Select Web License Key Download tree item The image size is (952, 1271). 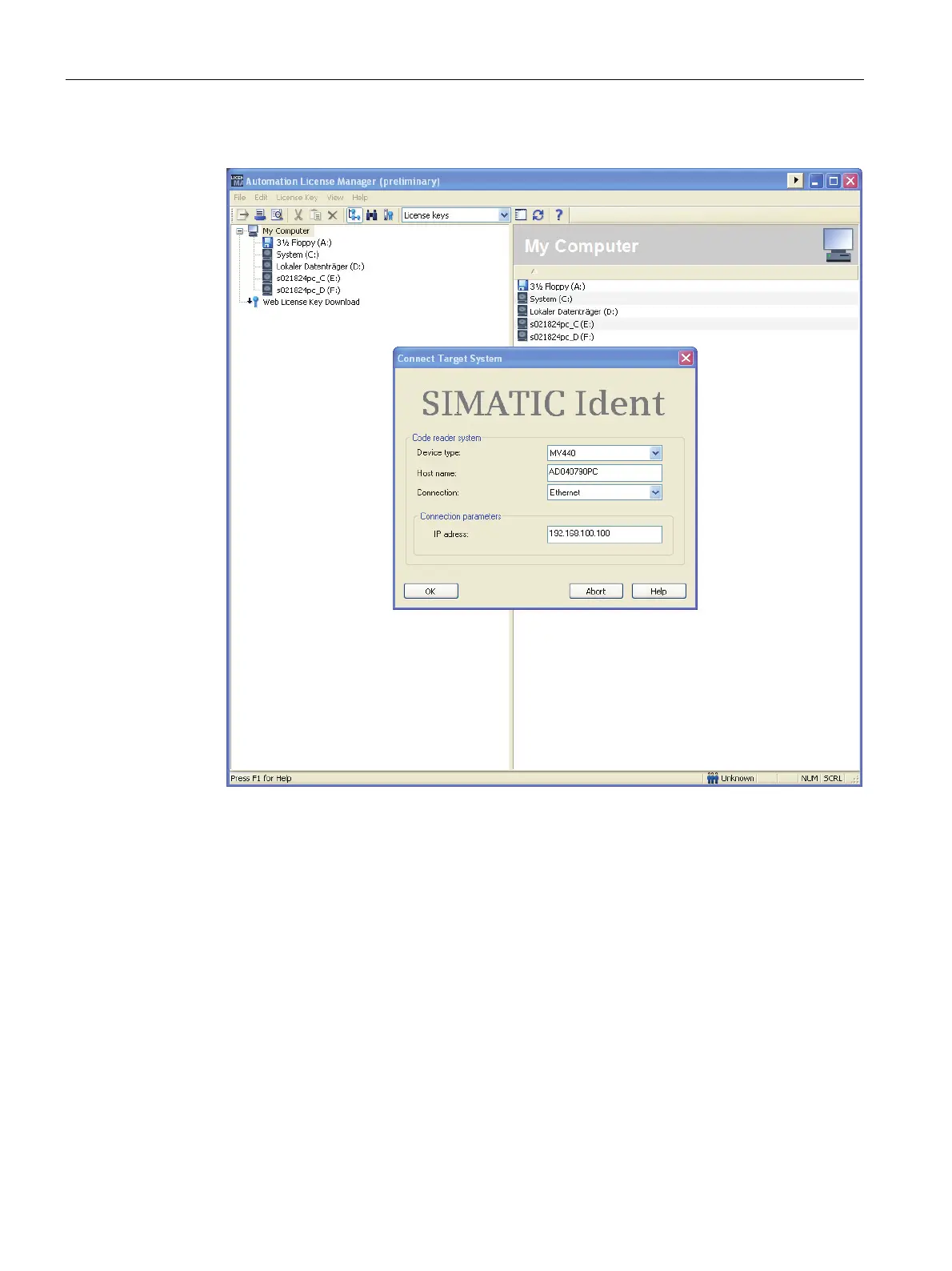tap(311, 303)
